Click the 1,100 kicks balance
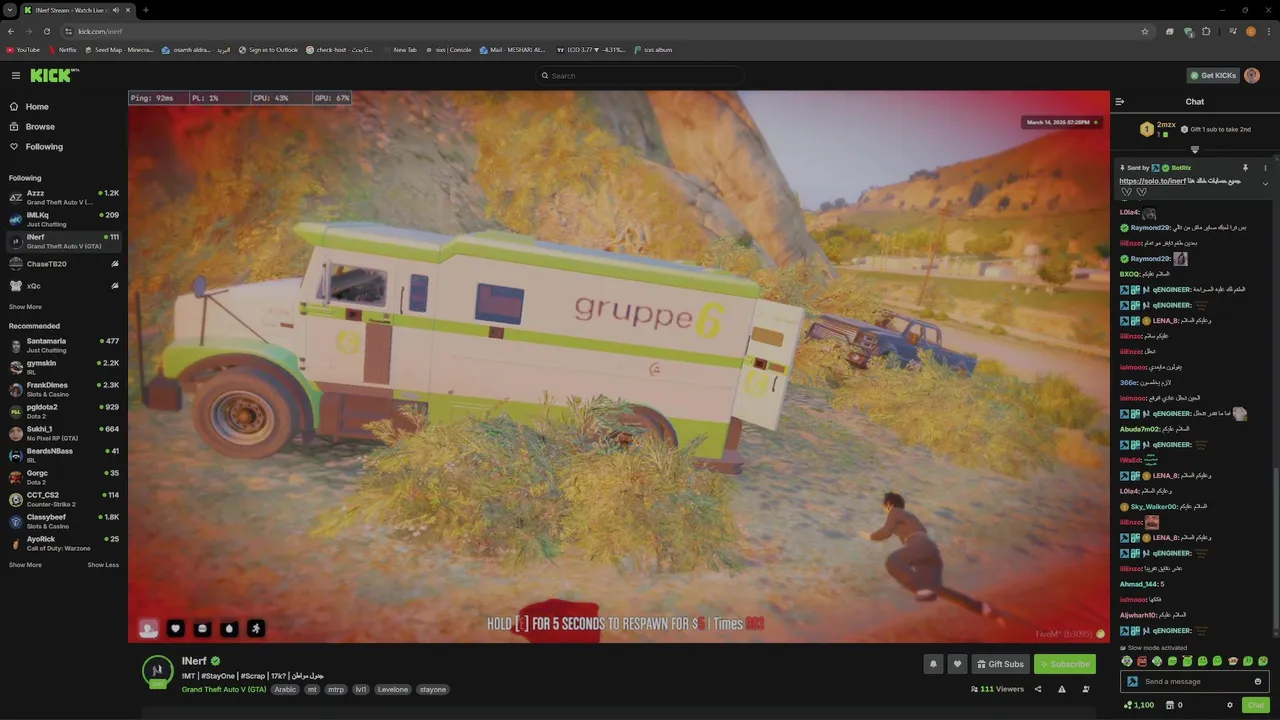 click(x=1138, y=705)
